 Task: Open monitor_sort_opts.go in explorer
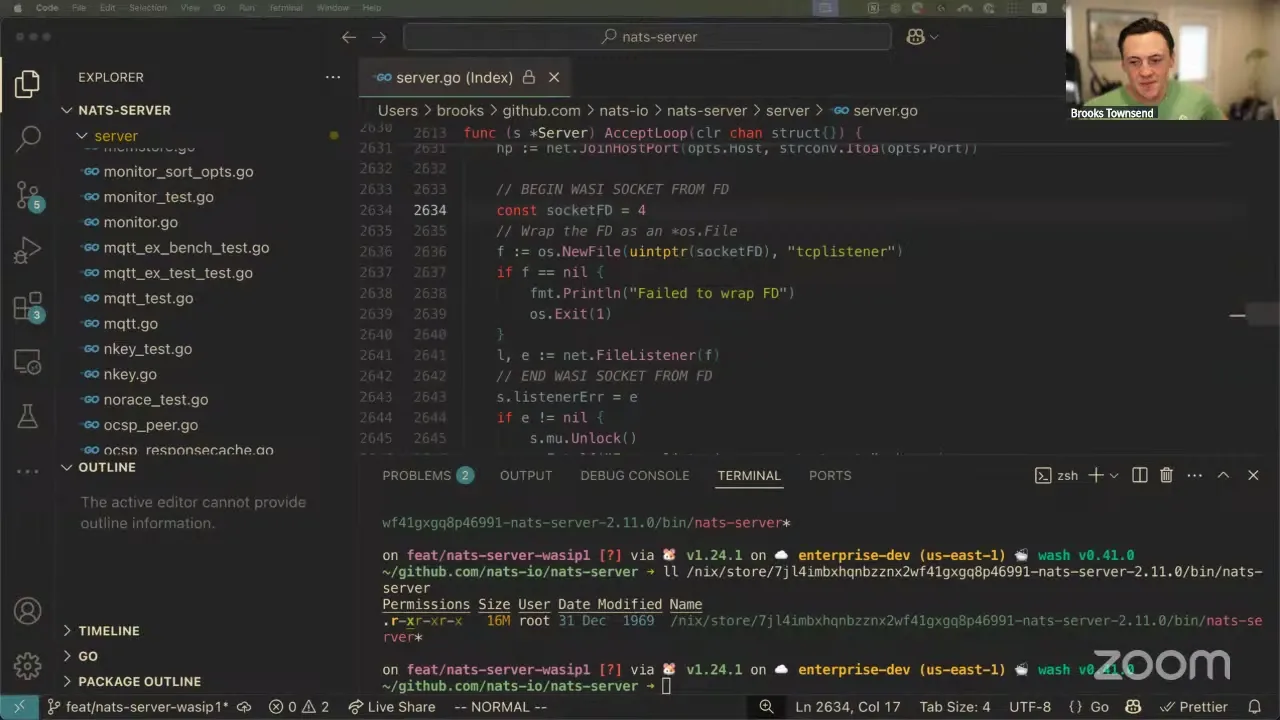[178, 172]
